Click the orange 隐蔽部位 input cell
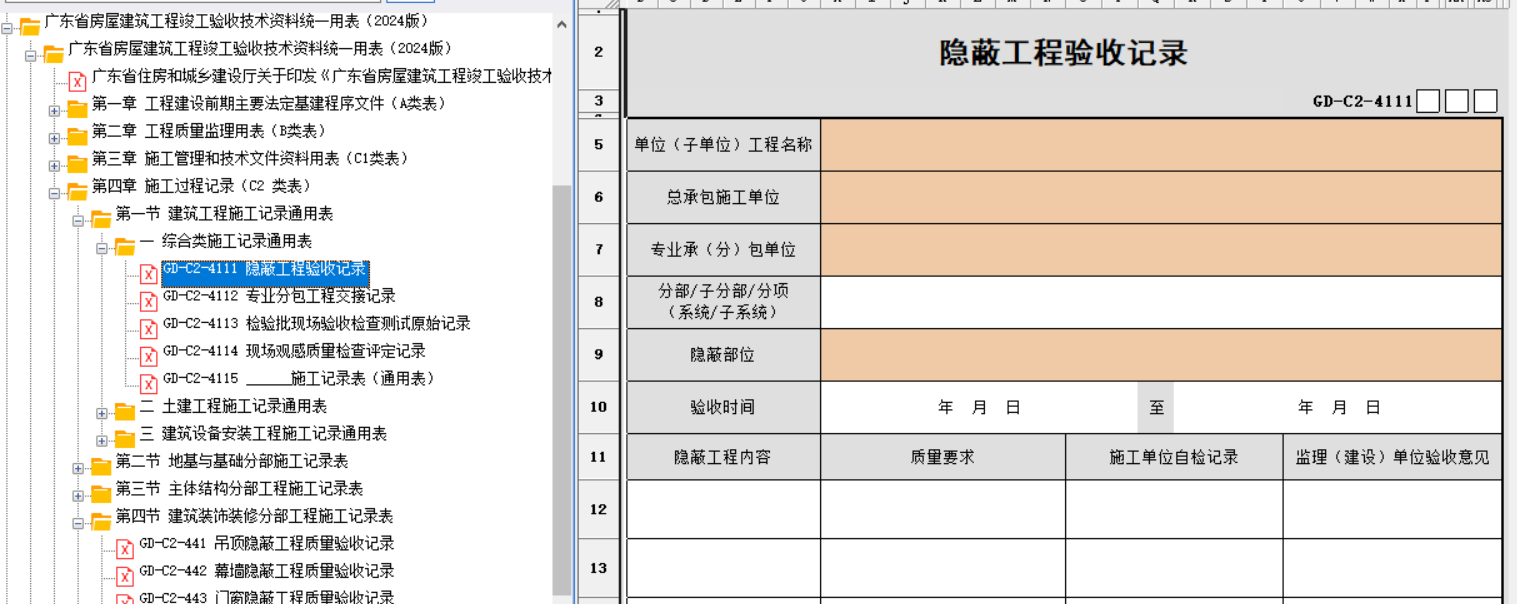The width and height of the screenshot is (1517, 604). point(1161,355)
